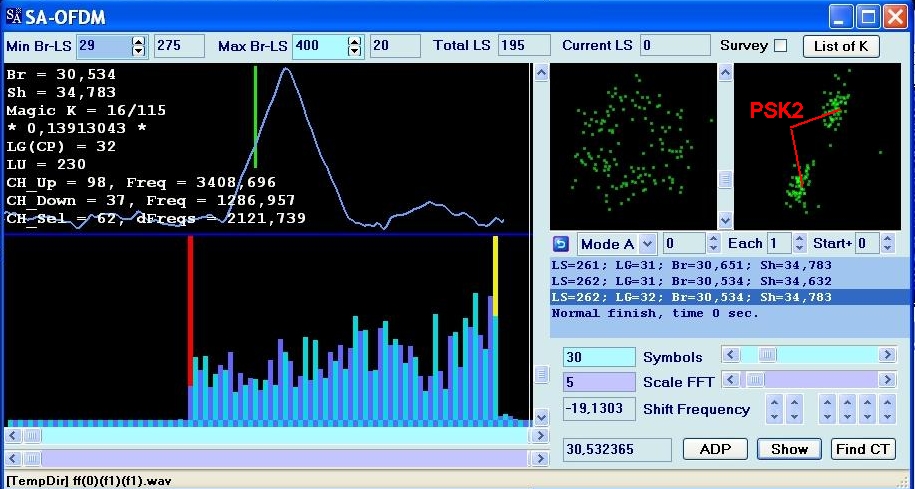Click the Symbols value field showing 30

click(x=599, y=357)
